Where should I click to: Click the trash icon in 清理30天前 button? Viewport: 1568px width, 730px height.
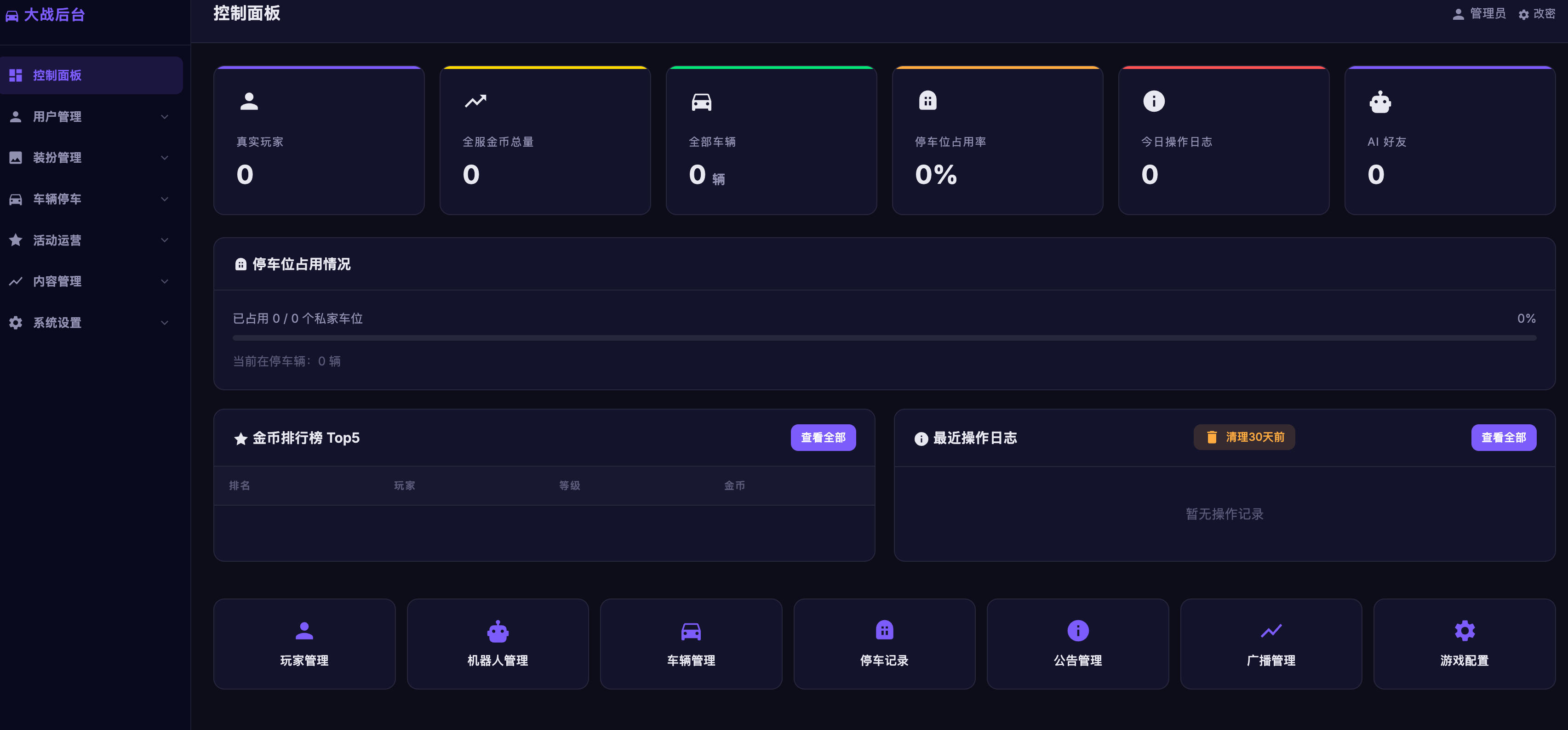click(x=1211, y=437)
